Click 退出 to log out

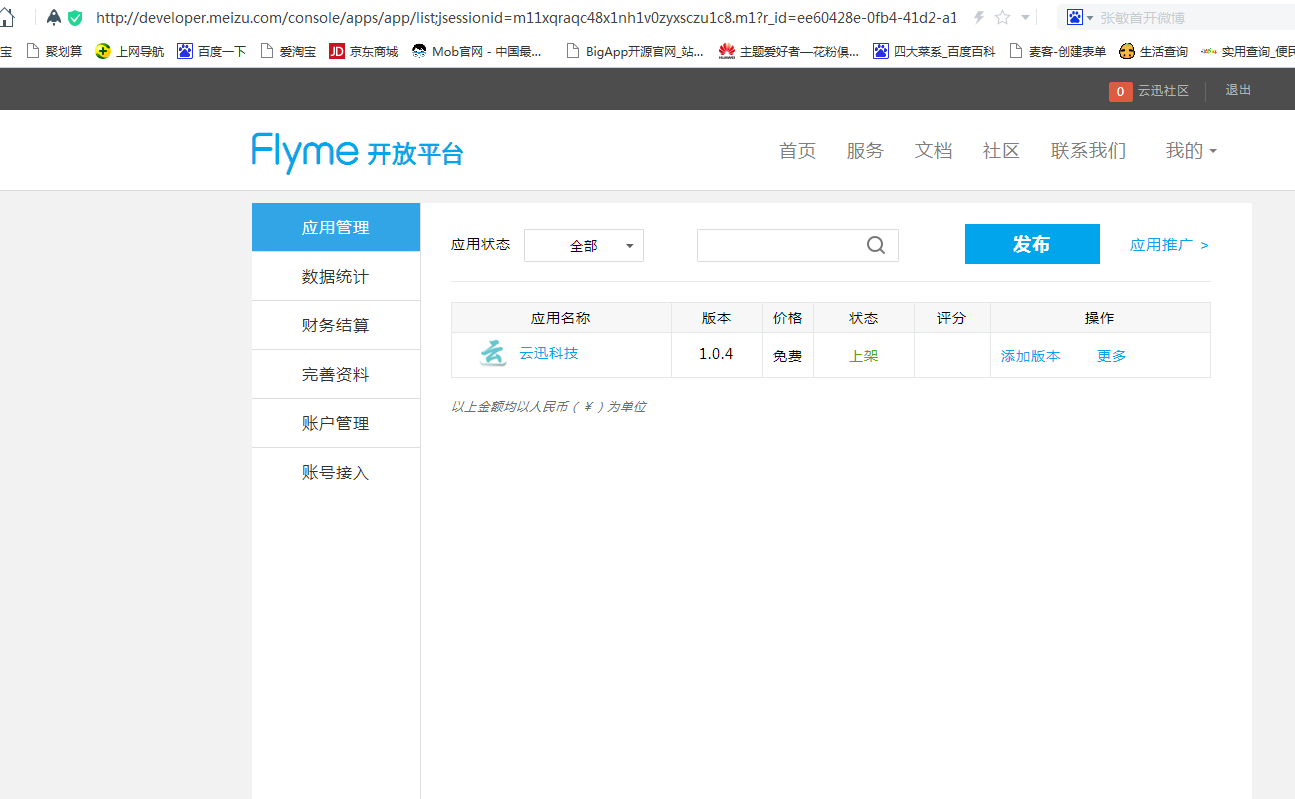click(1238, 90)
